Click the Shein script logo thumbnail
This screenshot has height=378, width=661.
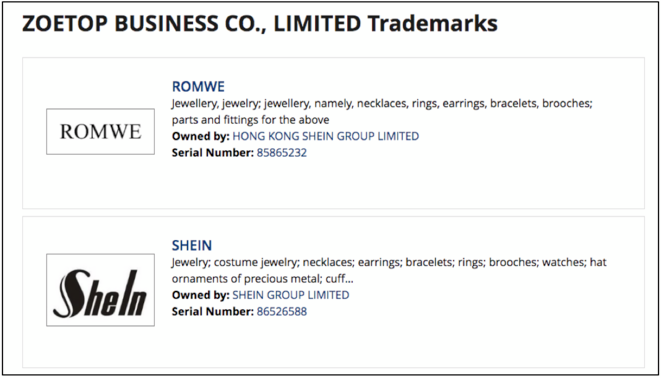(x=100, y=290)
